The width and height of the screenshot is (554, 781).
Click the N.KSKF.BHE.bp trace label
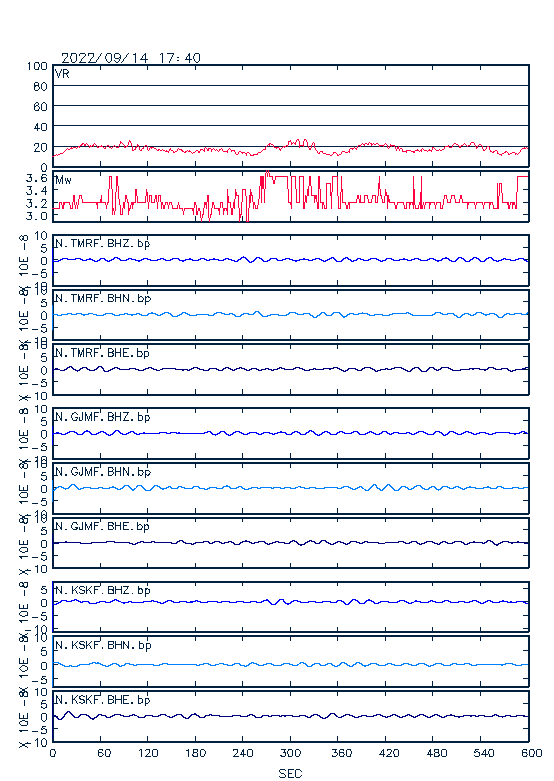[103, 700]
